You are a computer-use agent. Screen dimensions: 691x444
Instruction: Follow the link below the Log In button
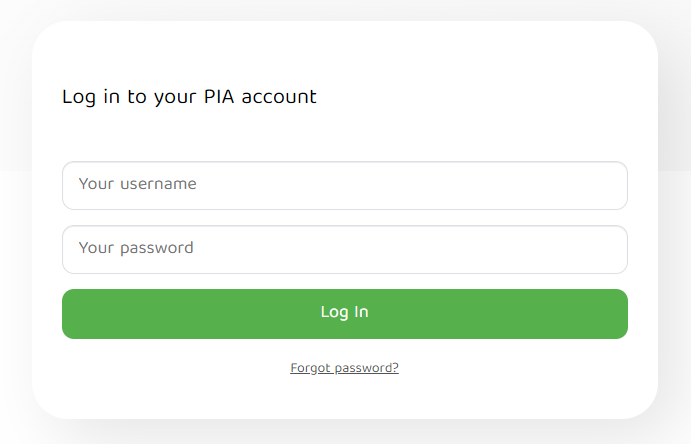344,368
